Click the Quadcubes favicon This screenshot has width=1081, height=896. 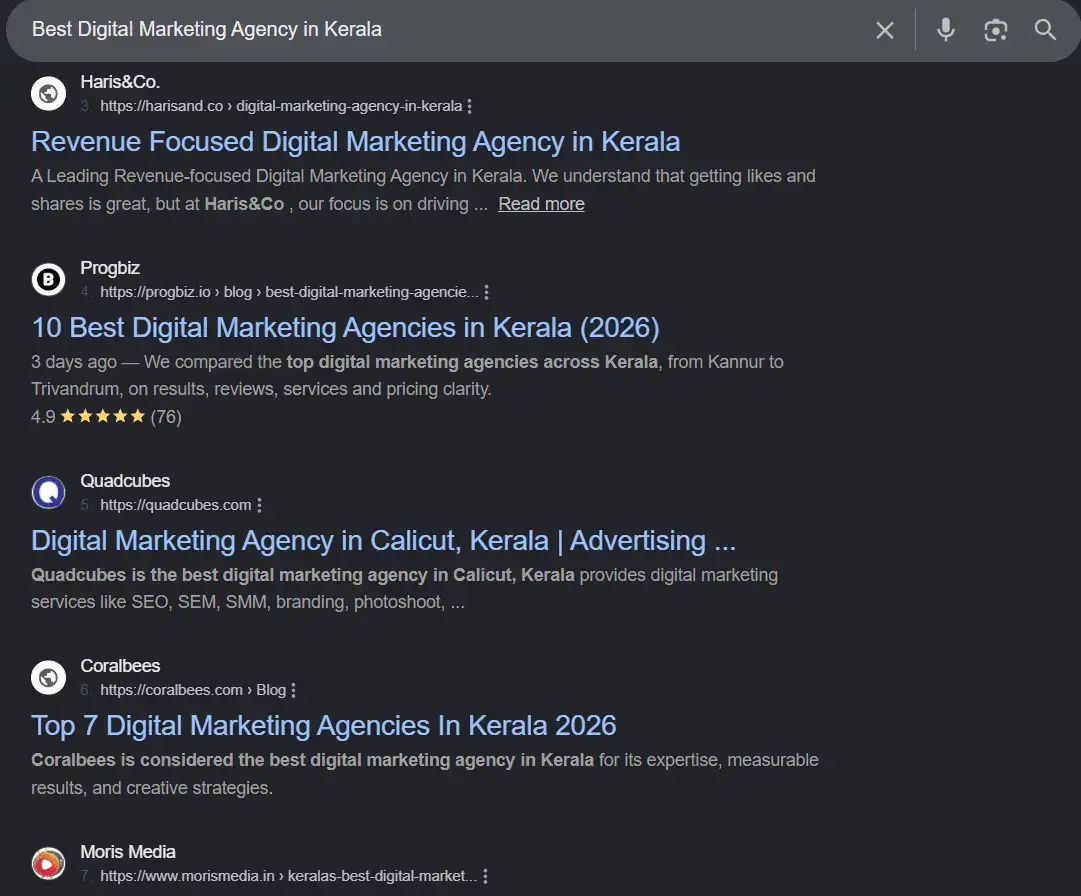48,492
